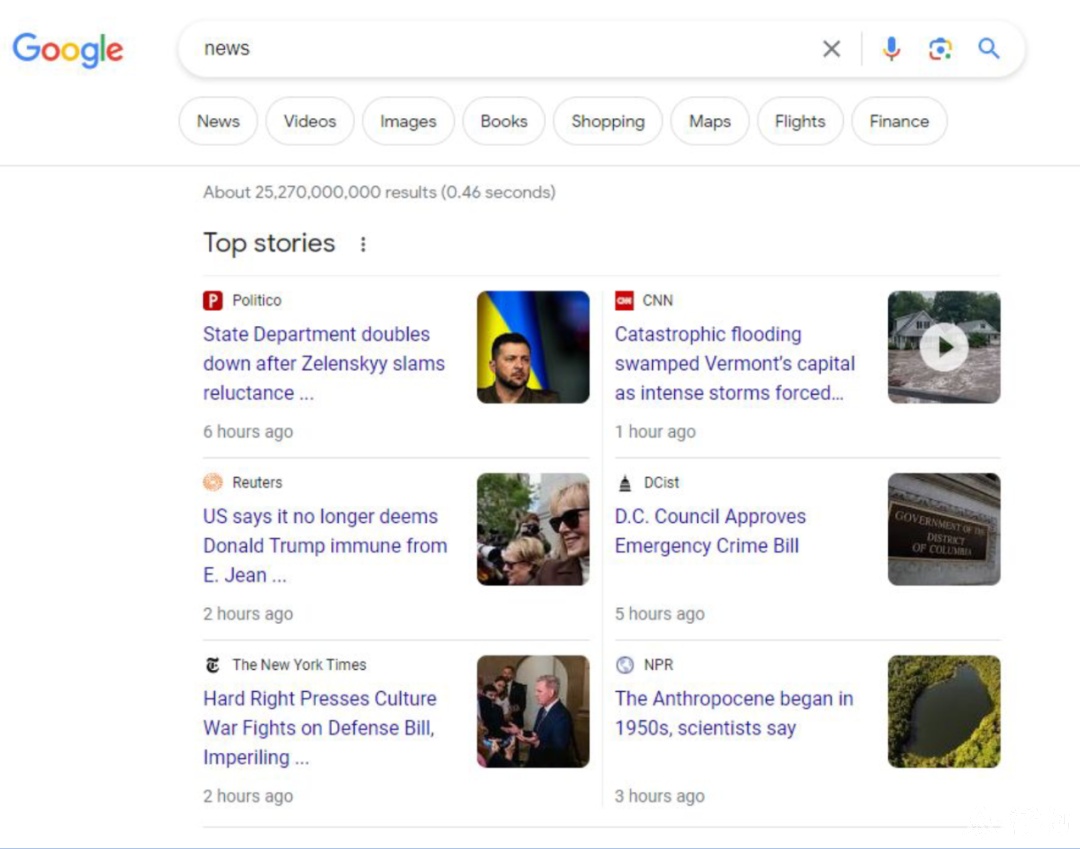Click the Politico source favicon
The height and width of the screenshot is (849, 1080).
pos(213,301)
